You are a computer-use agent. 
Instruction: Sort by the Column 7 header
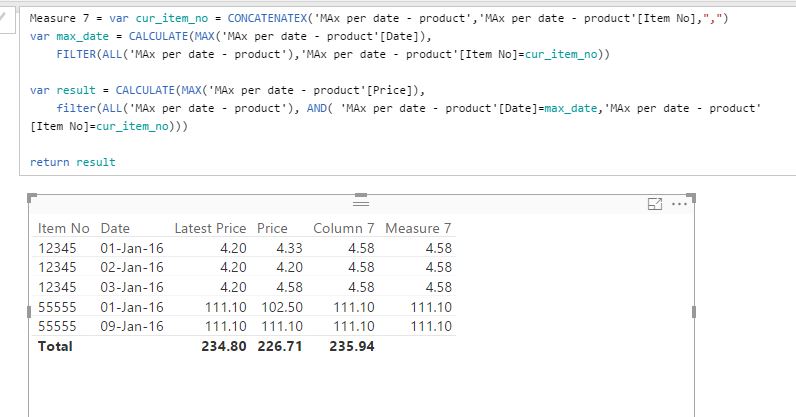(x=344, y=229)
